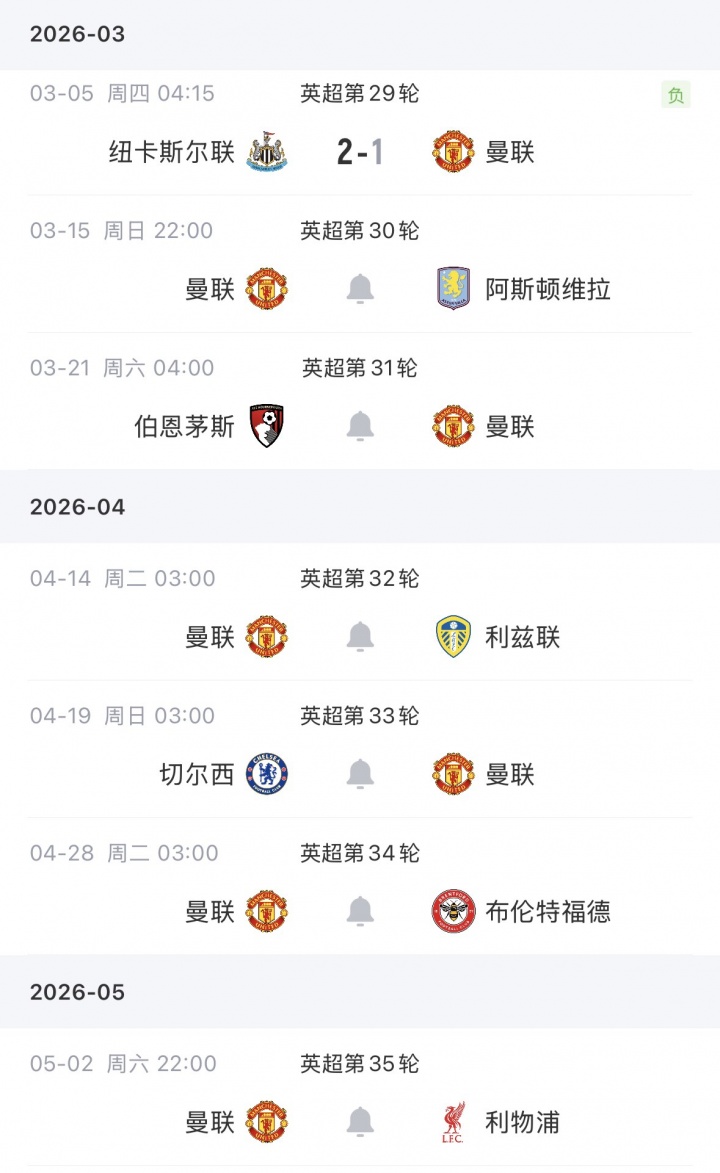The image size is (720, 1173).
Task: Toggle notification bell for Brentford match
Action: coord(360,911)
